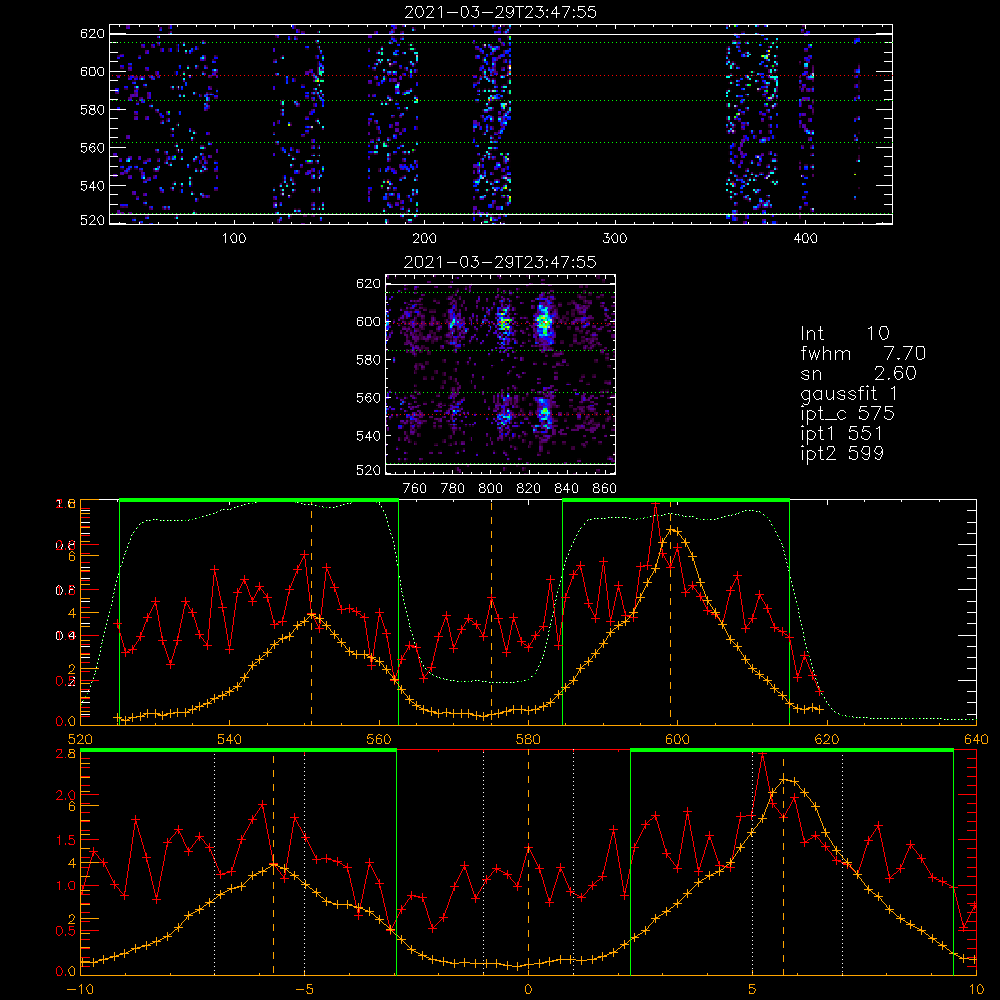This screenshot has width=1000, height=1000.
Task: Click the '760' x-axis label of the zoomed heatmap
Action: coord(415,489)
